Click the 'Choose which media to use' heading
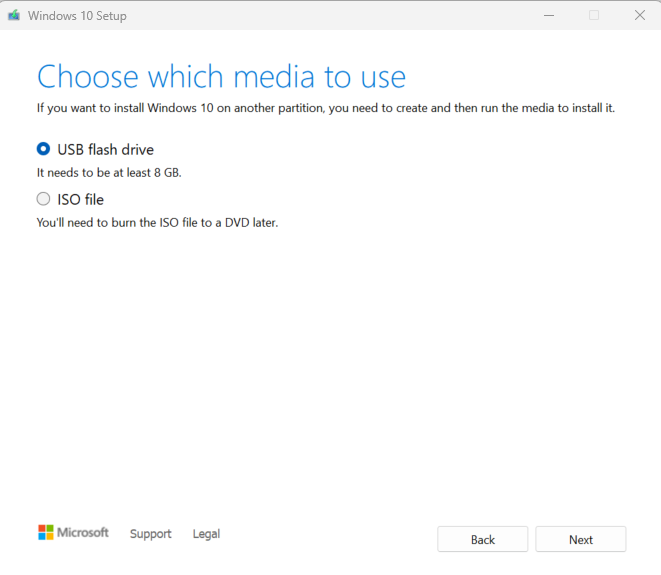661x575 pixels. pos(221,77)
